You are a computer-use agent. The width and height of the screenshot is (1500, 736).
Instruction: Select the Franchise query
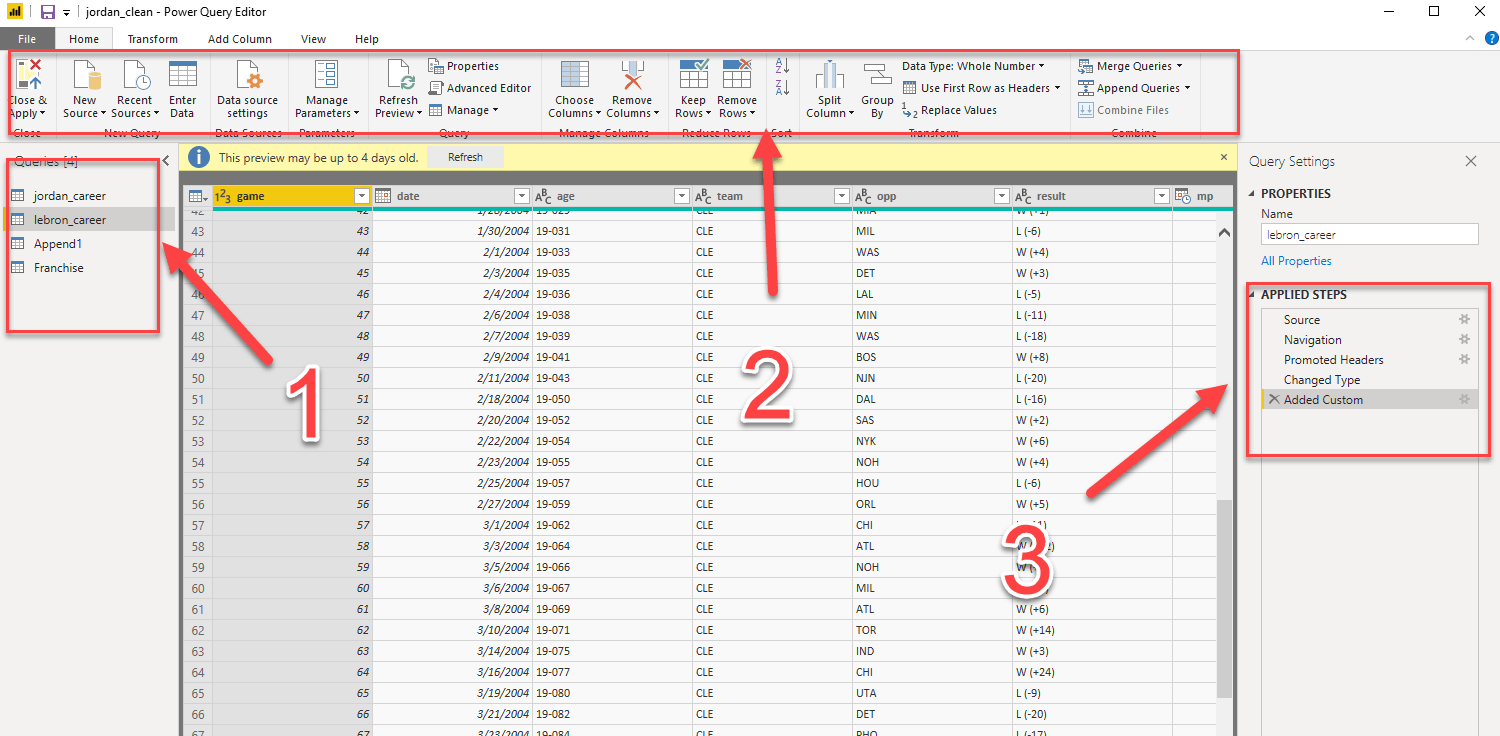(x=58, y=268)
